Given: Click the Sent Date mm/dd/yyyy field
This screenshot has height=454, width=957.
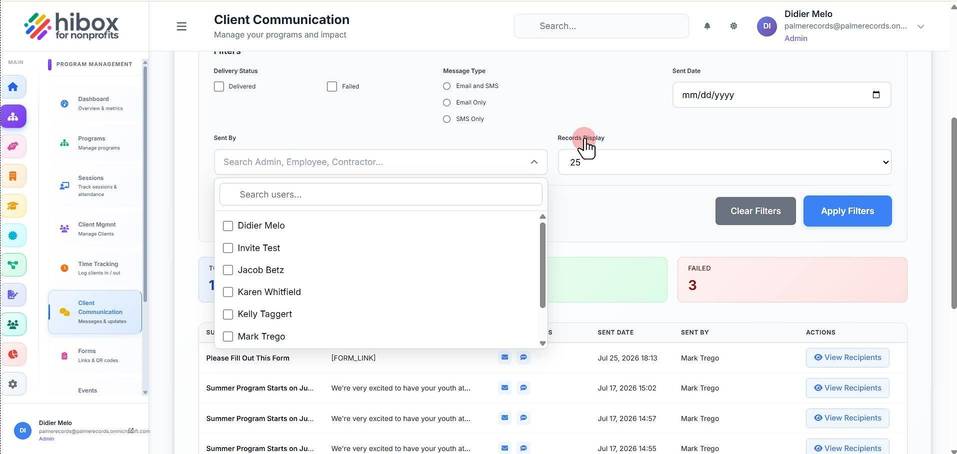Looking at the screenshot, I should pyautogui.click(x=782, y=95).
